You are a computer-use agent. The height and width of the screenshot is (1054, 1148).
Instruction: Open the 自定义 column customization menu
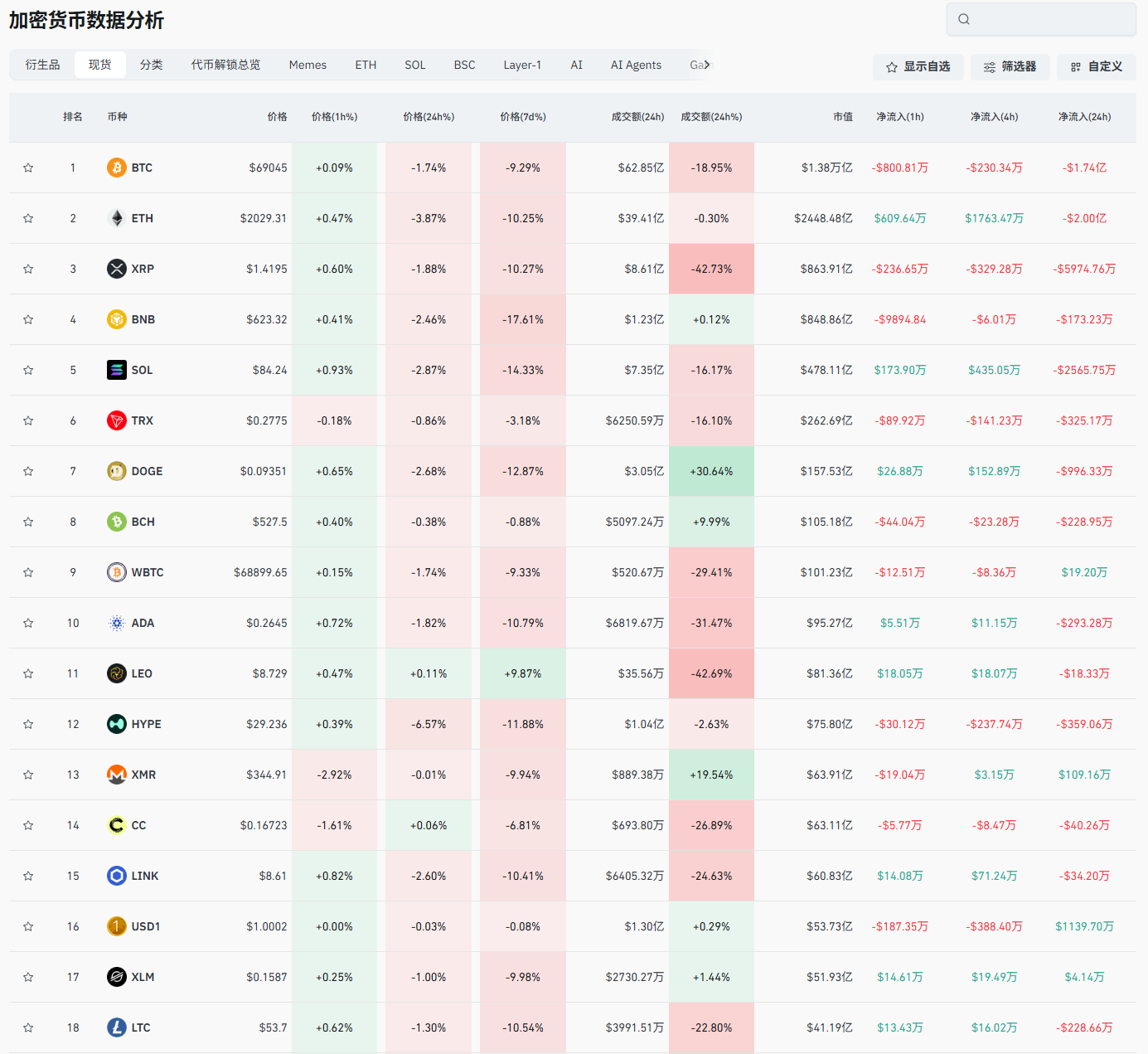1096,67
